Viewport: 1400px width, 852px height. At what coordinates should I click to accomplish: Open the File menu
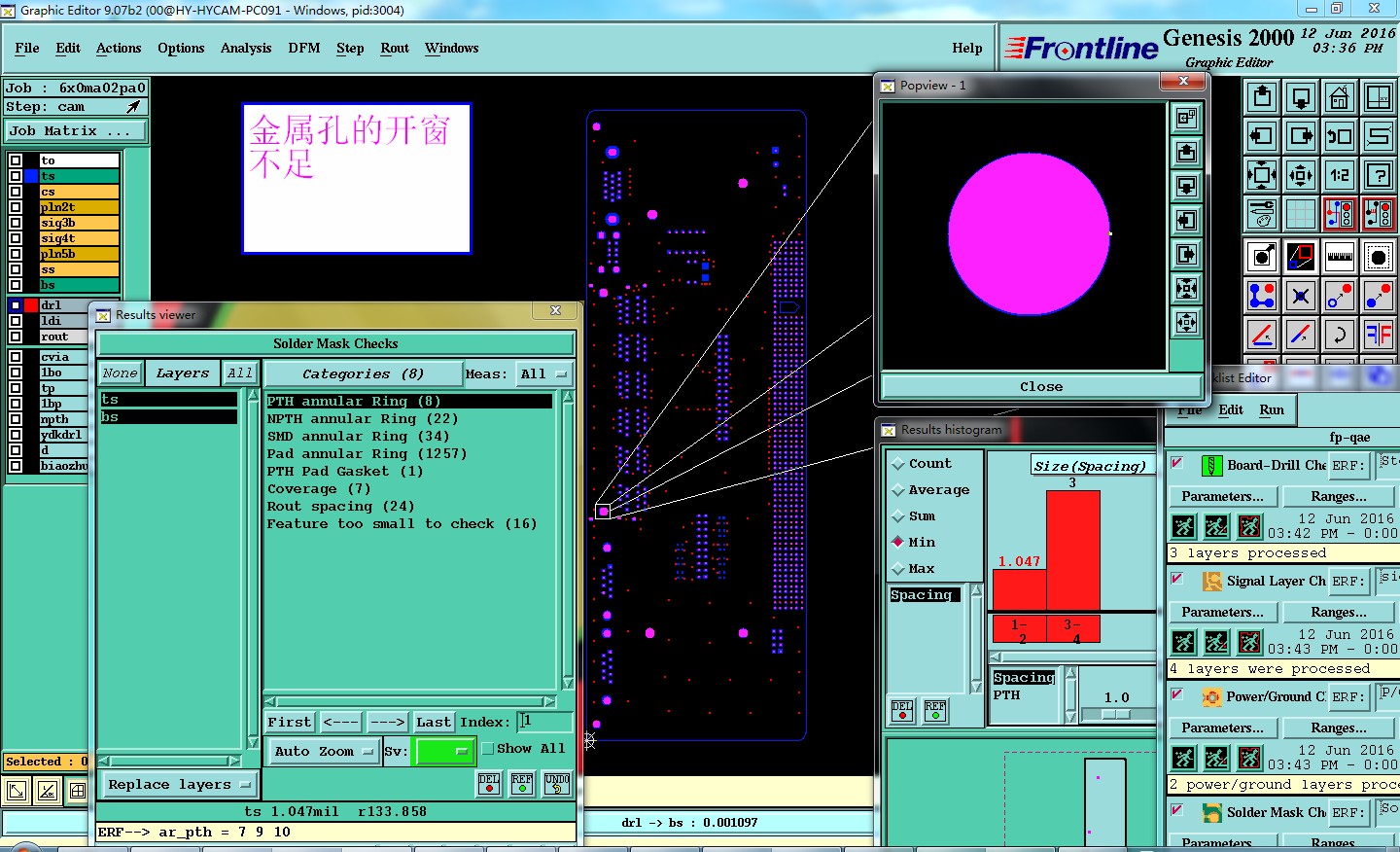point(27,48)
